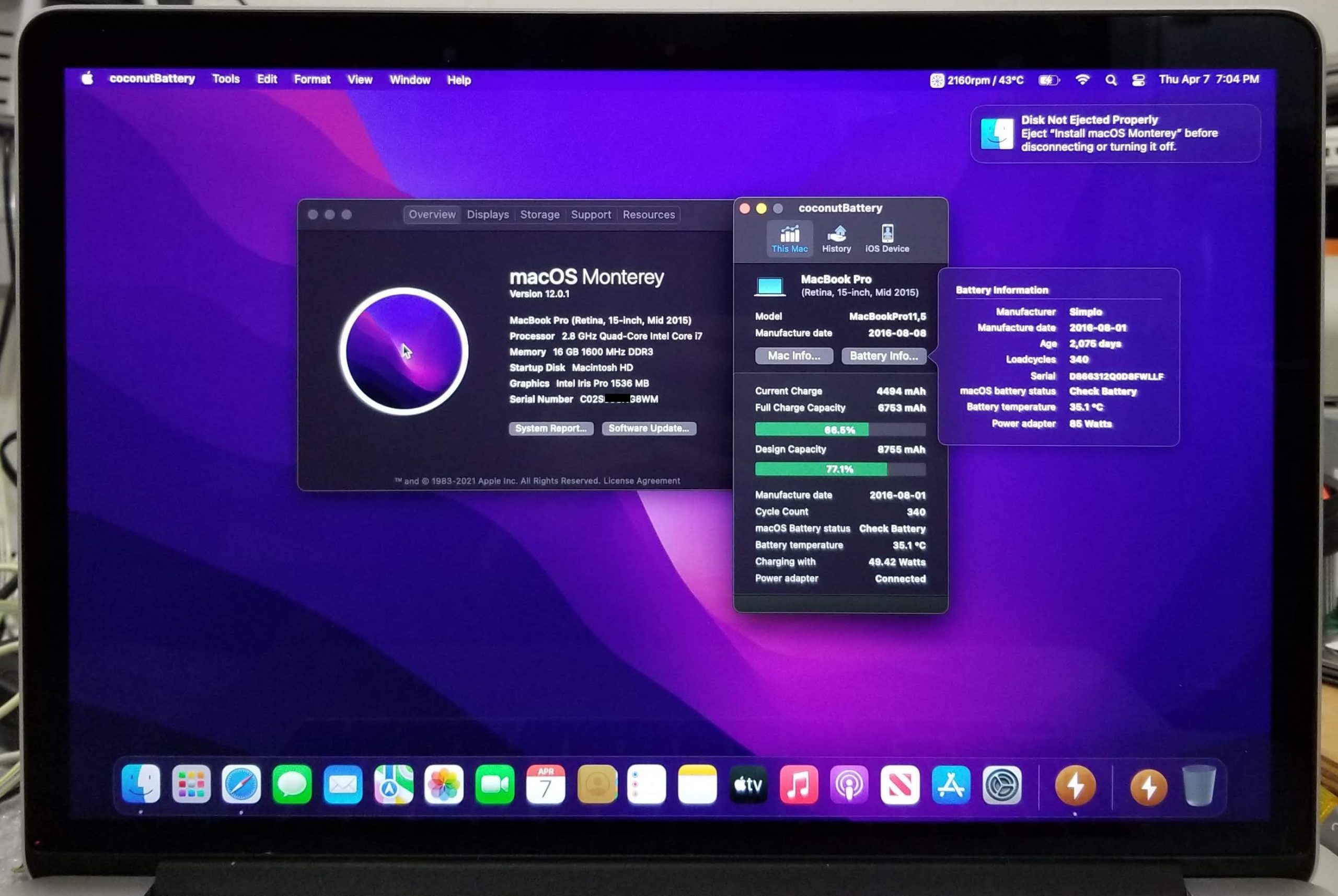Screen dimensions: 1338x896
Task: Open the History tab in coconutBattery
Action: point(836,238)
